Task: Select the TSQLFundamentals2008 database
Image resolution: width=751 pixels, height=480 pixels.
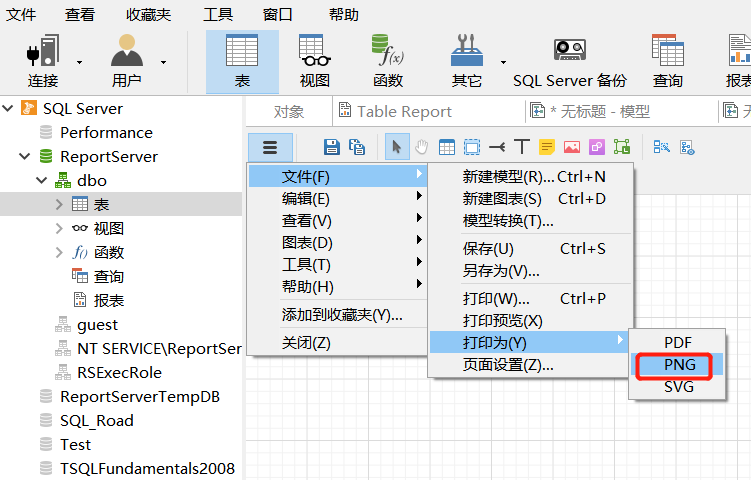Action: click(x=147, y=468)
